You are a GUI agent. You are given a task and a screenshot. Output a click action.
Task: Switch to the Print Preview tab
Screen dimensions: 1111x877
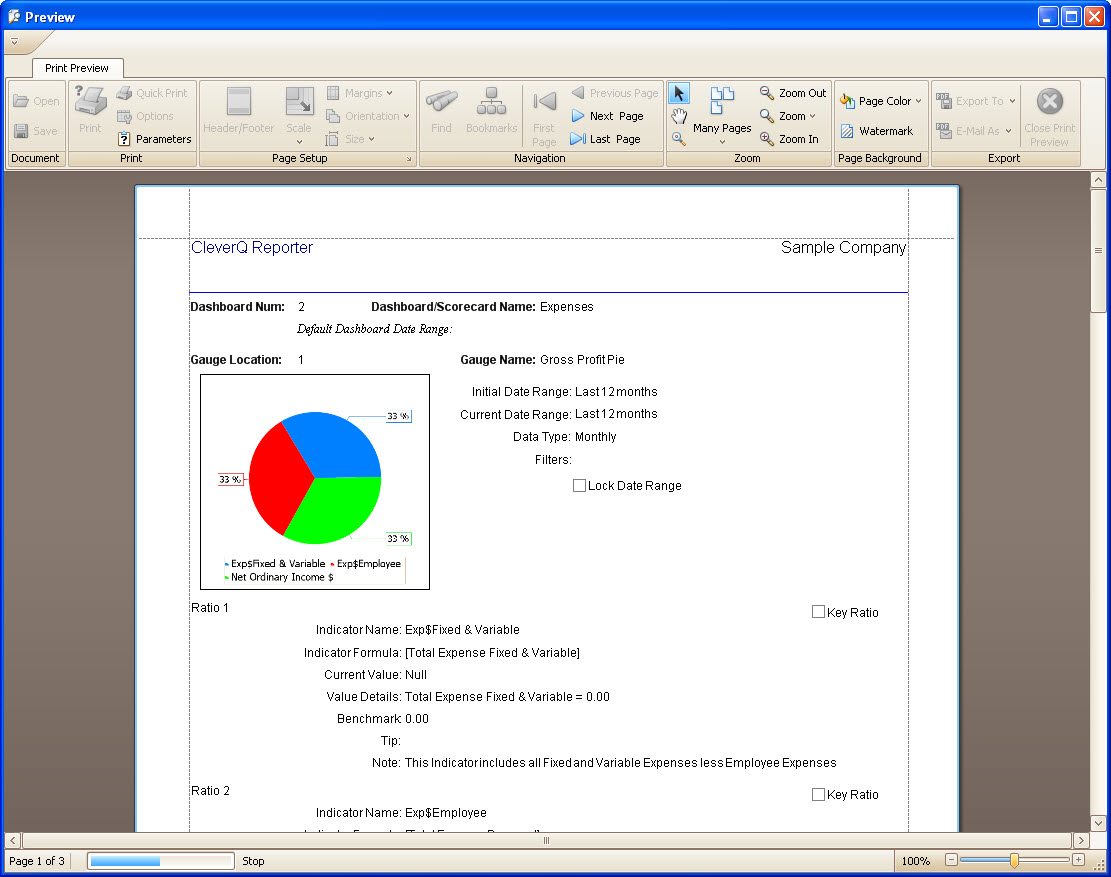(x=77, y=68)
